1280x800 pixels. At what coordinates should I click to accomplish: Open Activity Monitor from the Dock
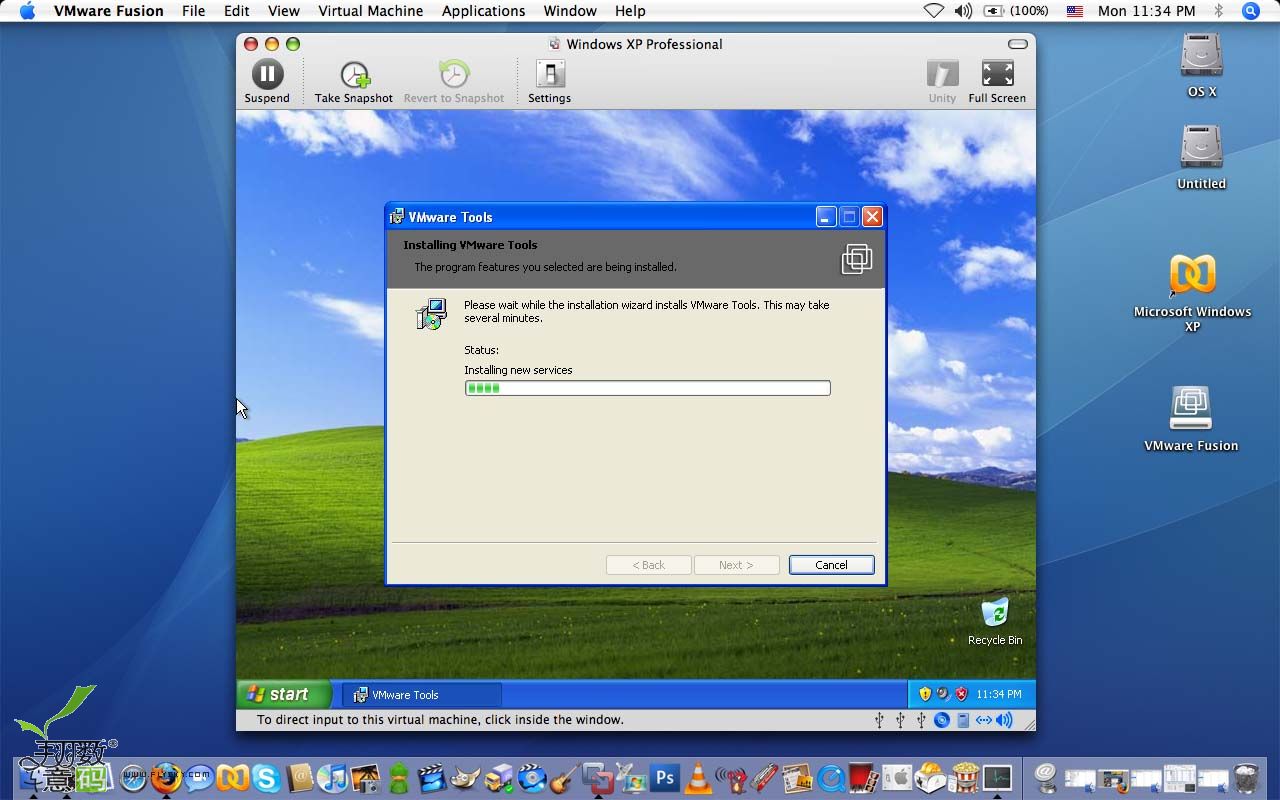pos(997,777)
